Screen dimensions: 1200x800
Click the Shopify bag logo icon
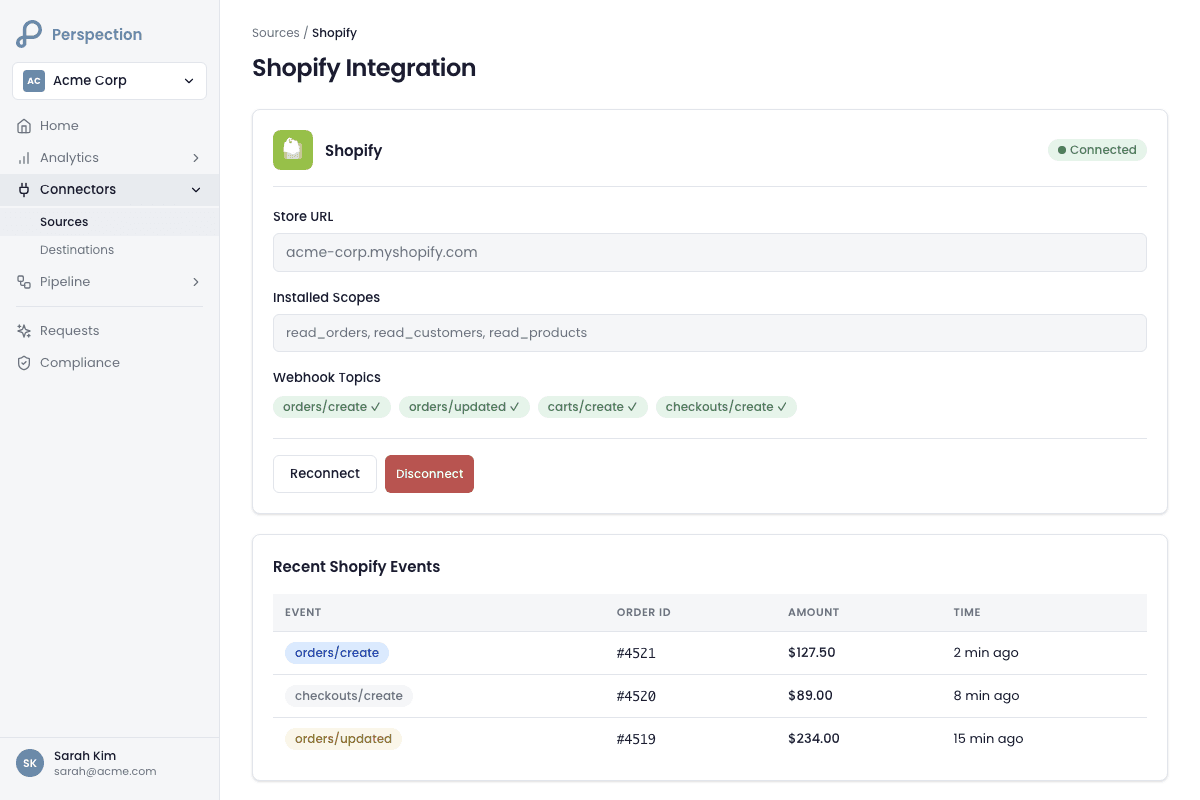(293, 150)
